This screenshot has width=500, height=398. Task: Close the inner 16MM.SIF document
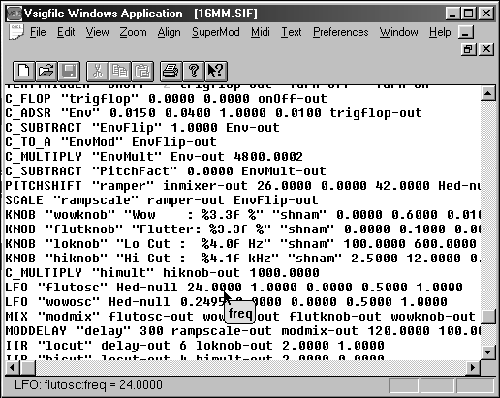click(486, 49)
